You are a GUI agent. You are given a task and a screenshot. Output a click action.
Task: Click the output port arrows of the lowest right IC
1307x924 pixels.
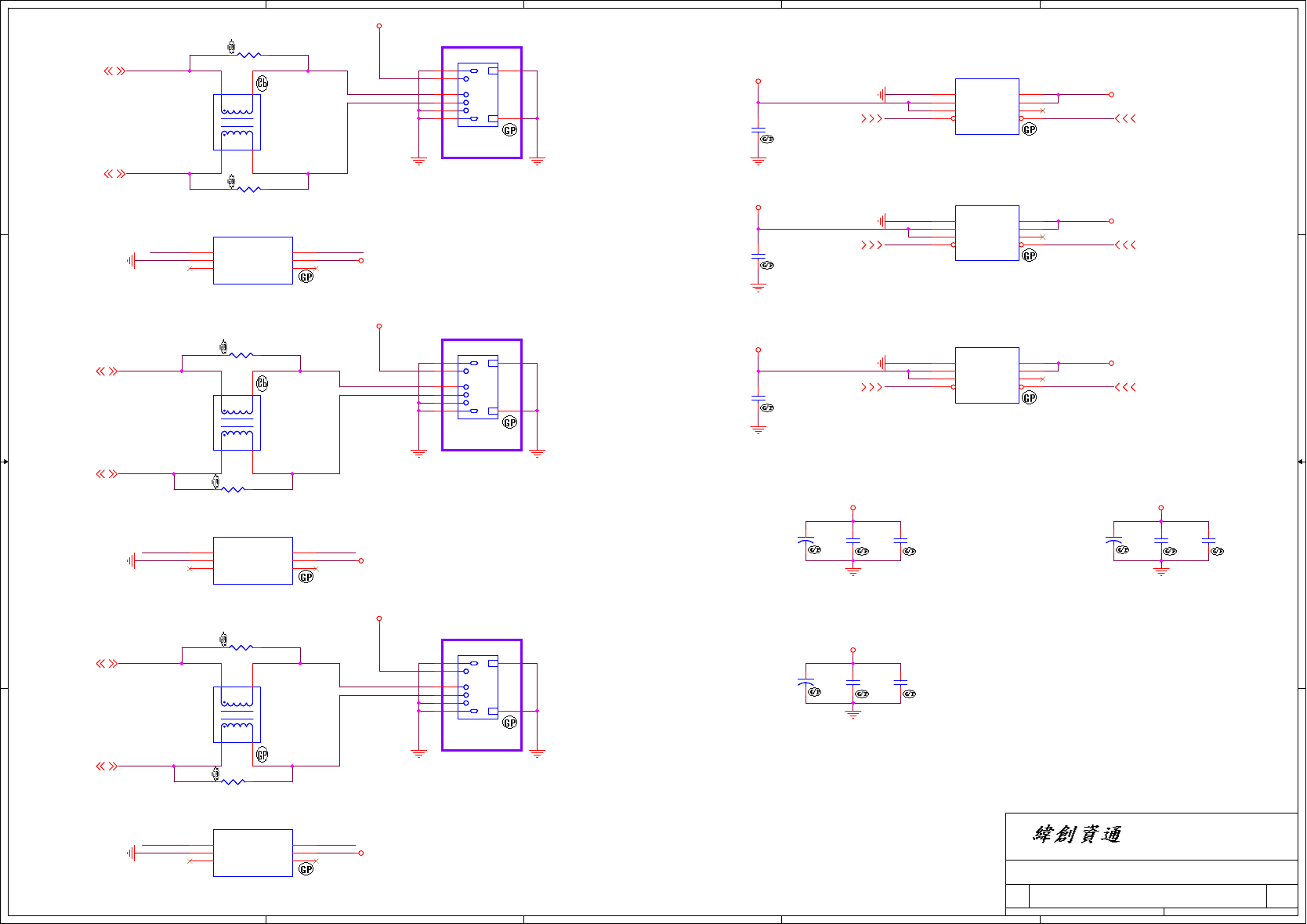coord(1125,387)
